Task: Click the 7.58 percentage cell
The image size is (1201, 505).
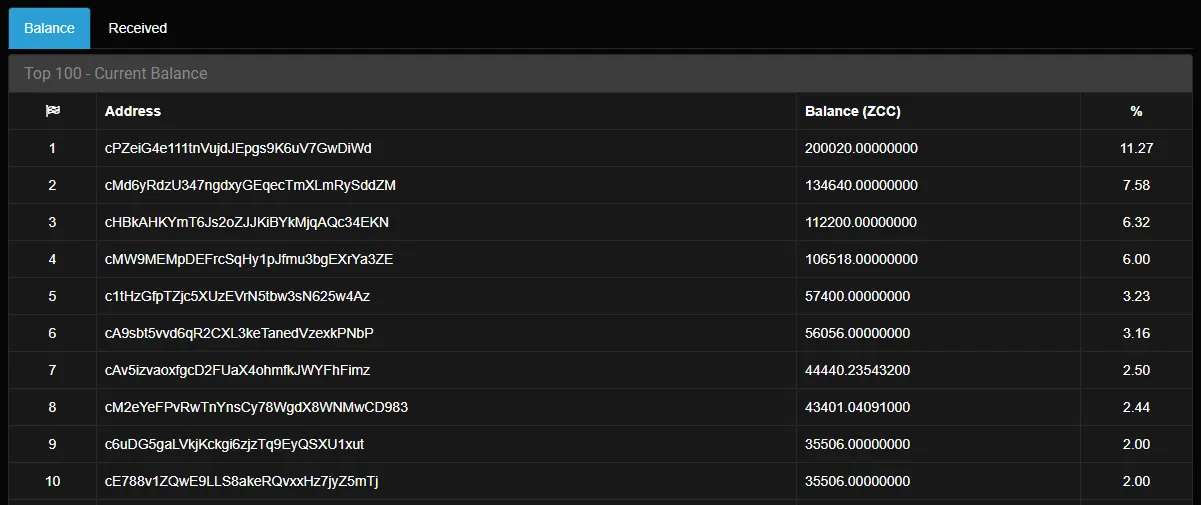Action: [x=1137, y=185]
